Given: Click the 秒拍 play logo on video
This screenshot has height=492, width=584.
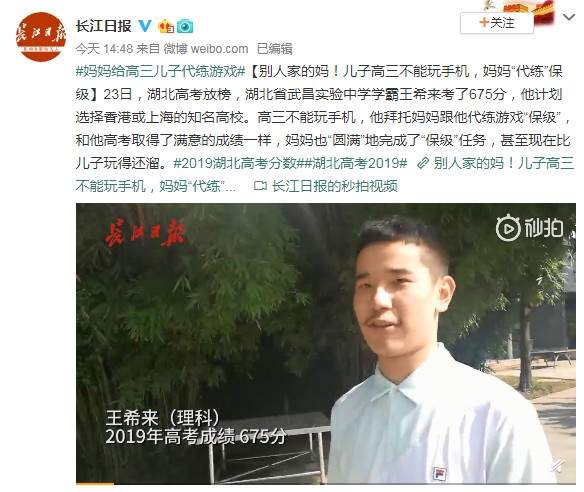Looking at the screenshot, I should [x=529, y=228].
